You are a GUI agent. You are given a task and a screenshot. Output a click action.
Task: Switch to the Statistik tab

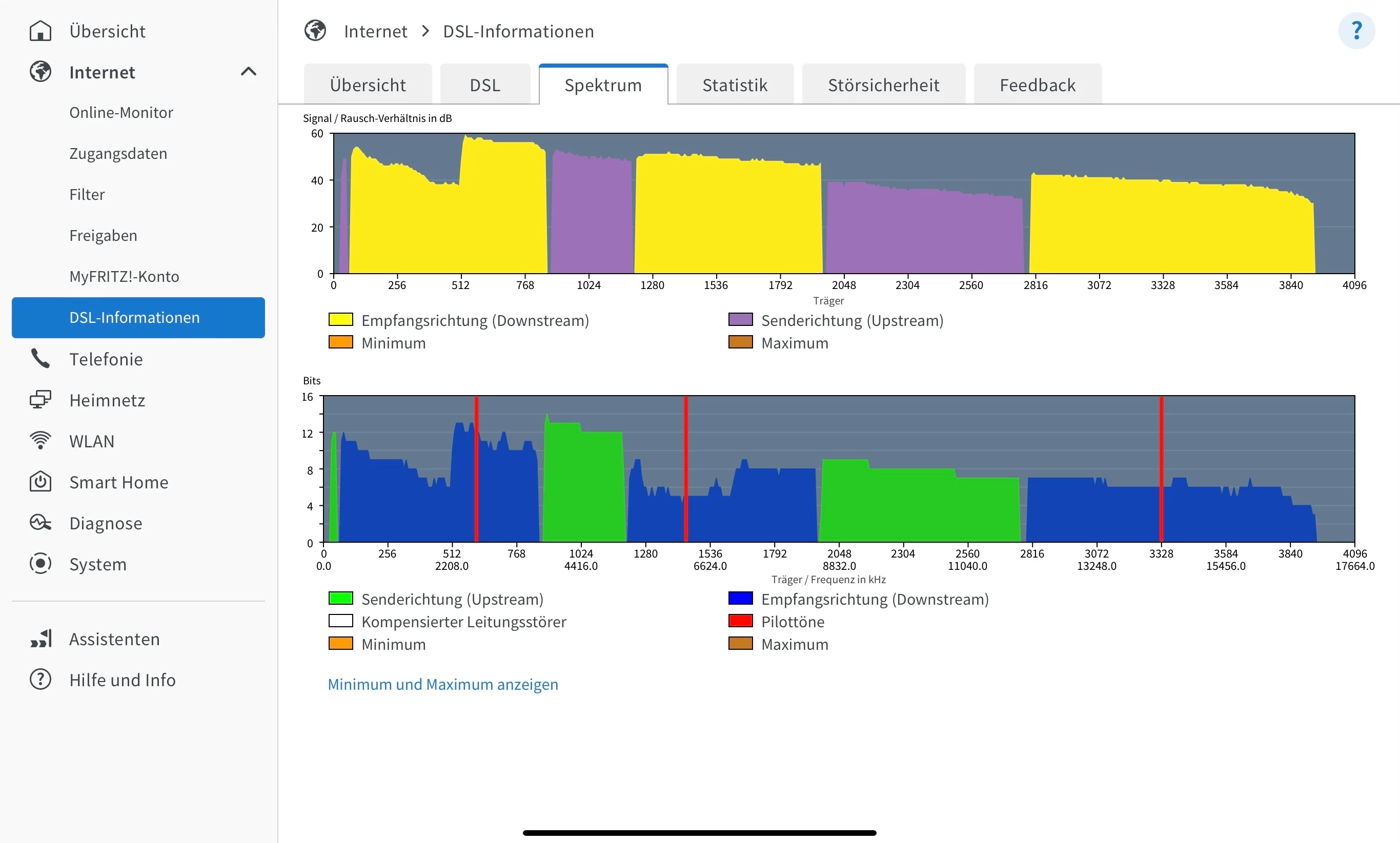coord(734,85)
